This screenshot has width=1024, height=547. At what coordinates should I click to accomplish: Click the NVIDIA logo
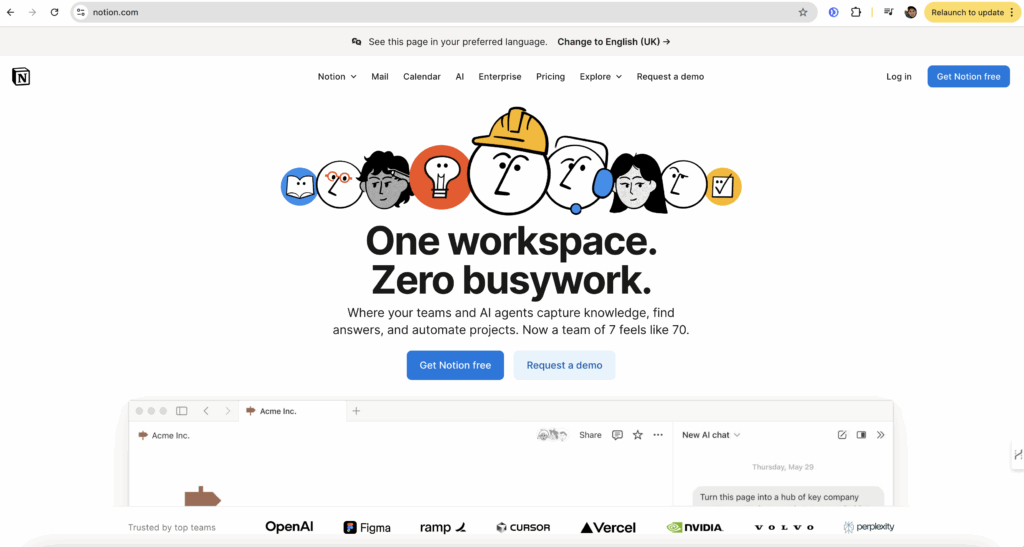(x=695, y=527)
